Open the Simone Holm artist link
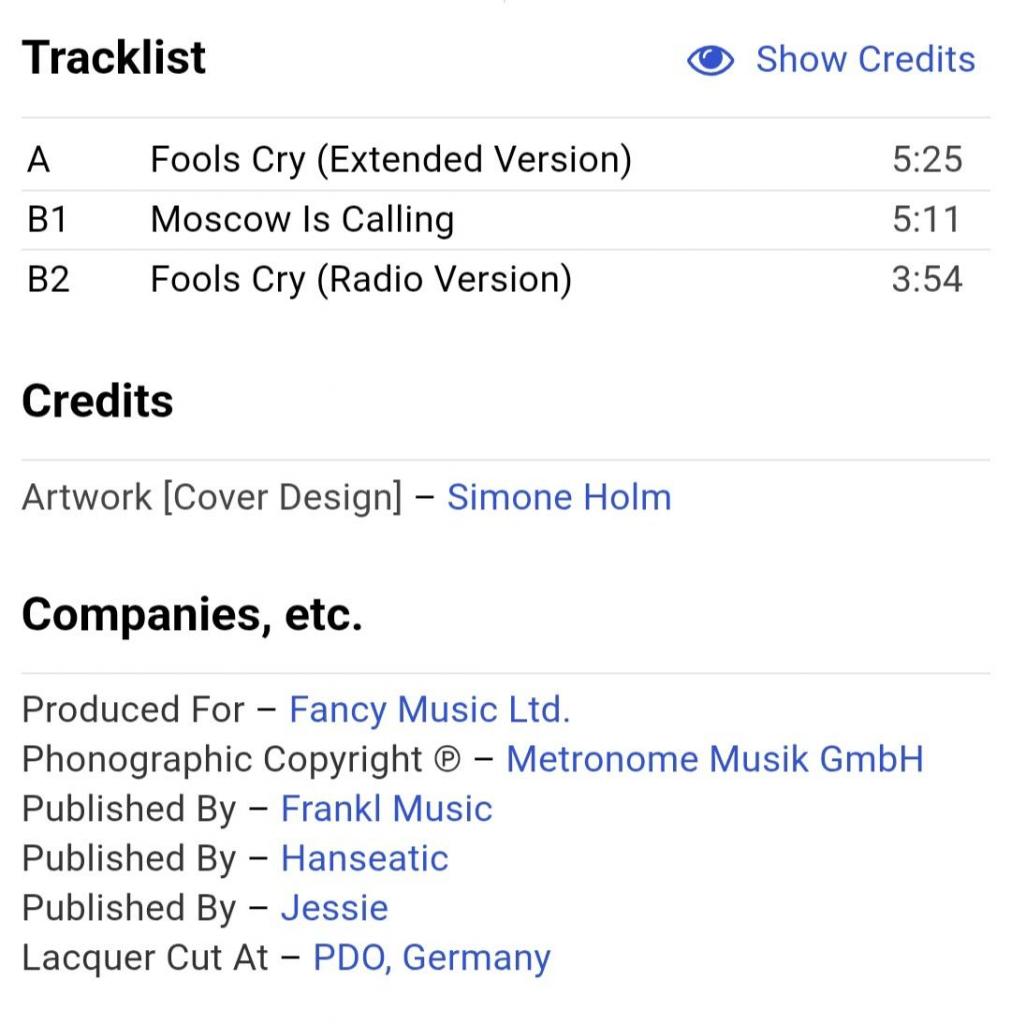 click(558, 497)
